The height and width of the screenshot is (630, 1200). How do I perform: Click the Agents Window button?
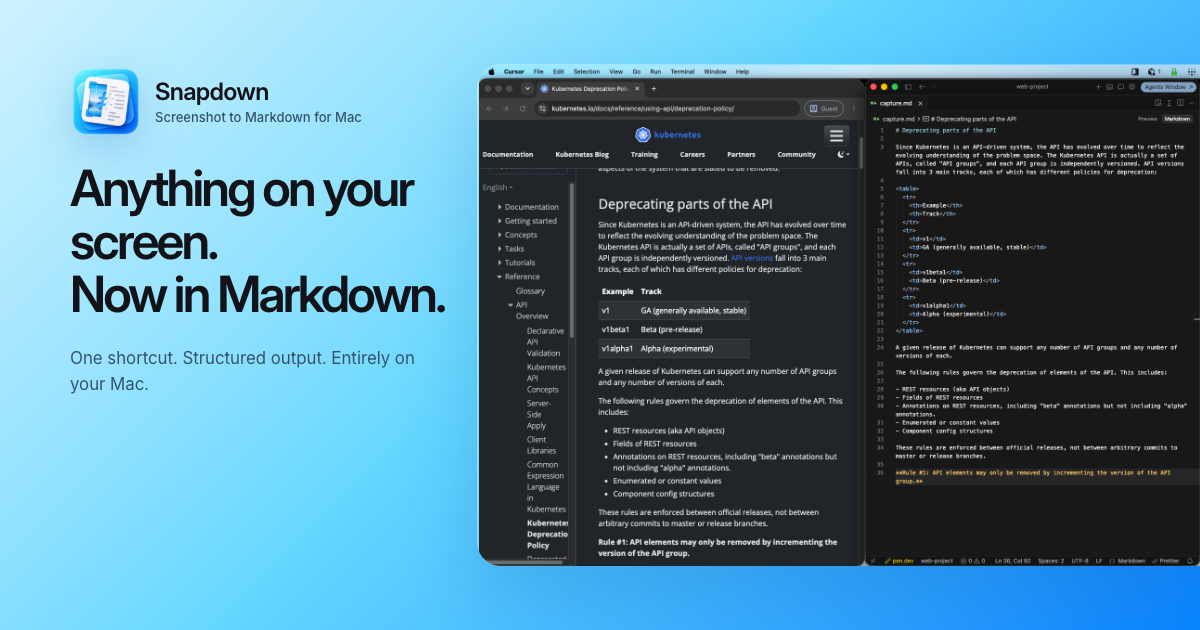pyautogui.click(x=1168, y=87)
